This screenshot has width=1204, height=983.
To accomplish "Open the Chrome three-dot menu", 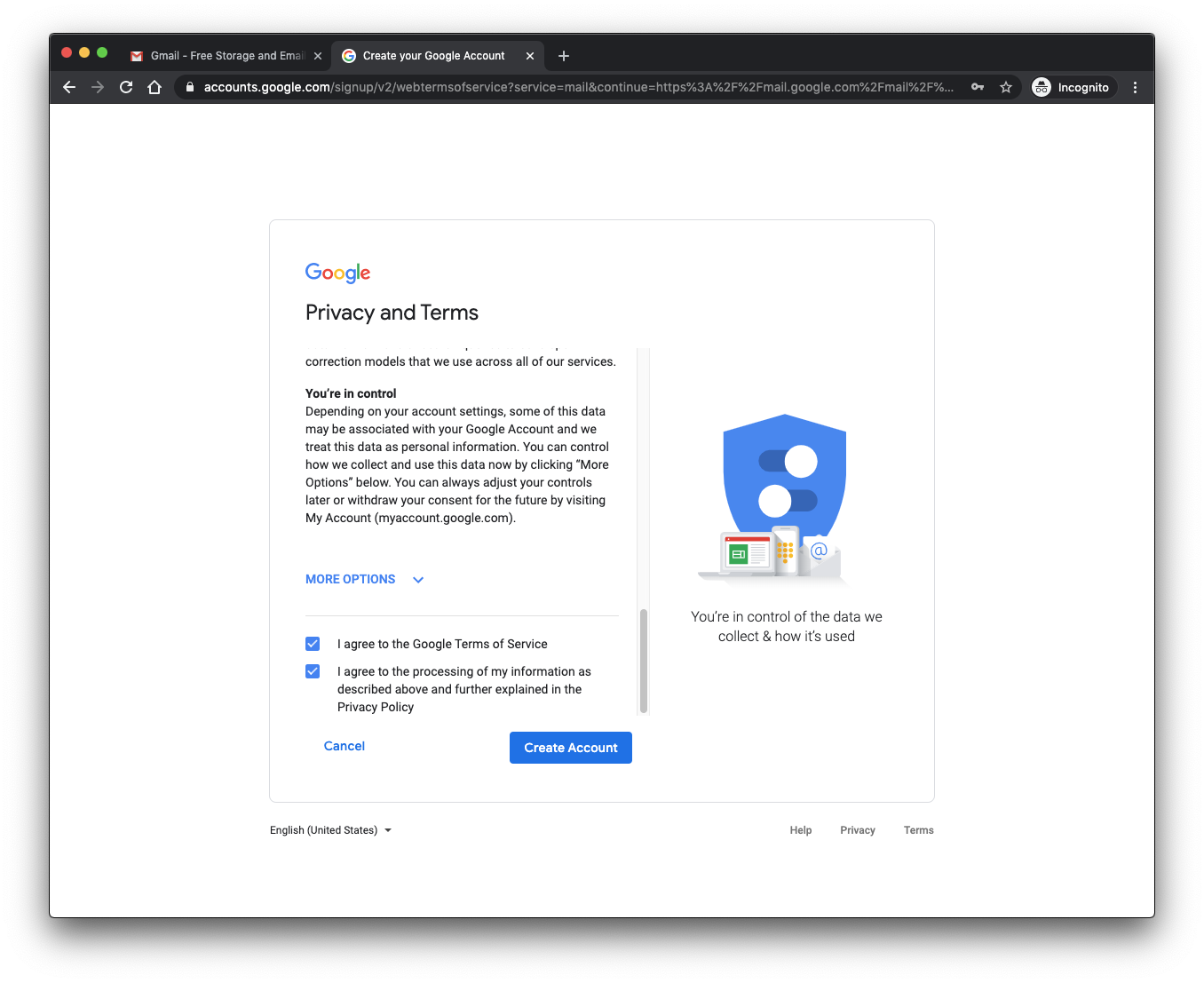I will coord(1135,87).
